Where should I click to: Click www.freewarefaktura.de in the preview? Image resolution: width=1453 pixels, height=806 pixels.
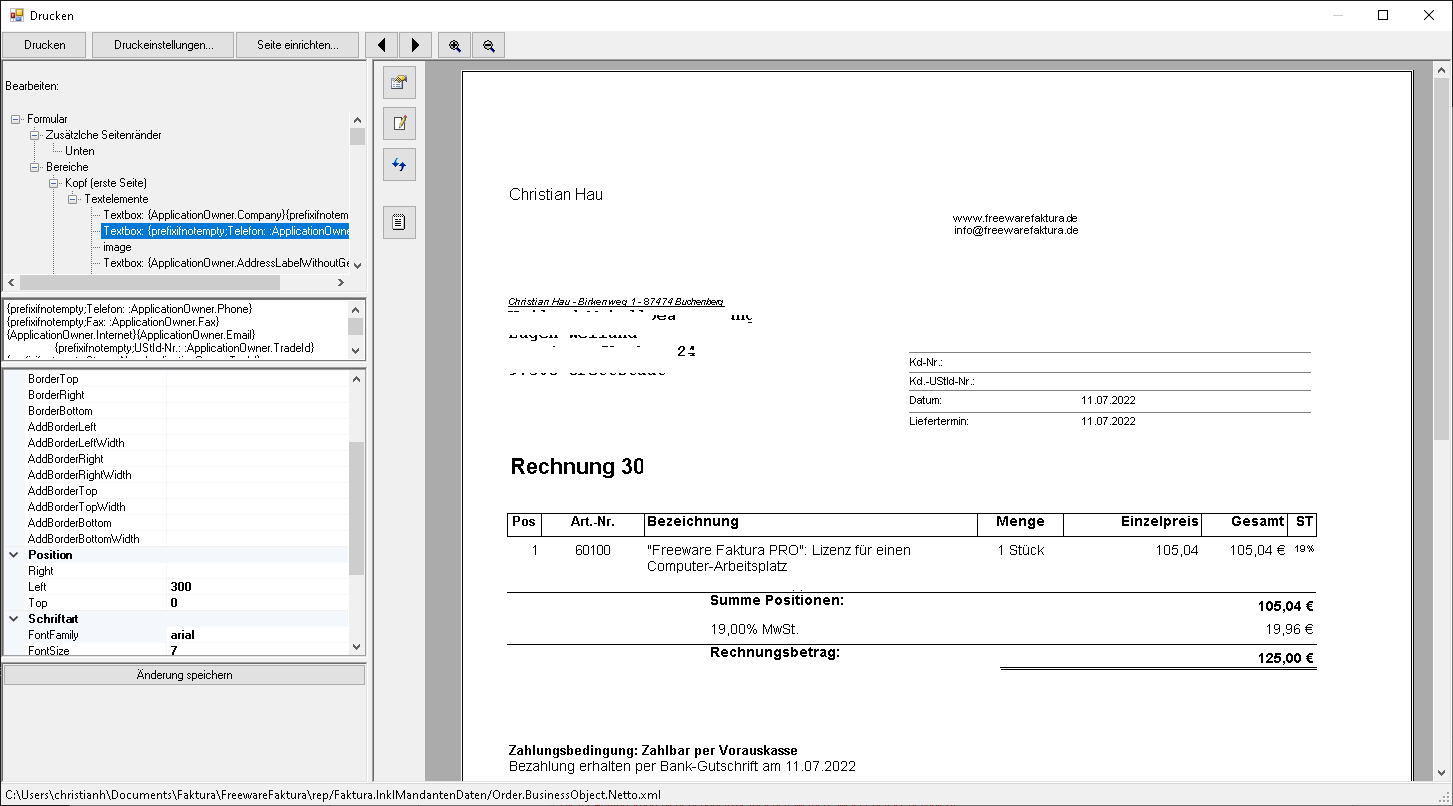click(1015, 218)
